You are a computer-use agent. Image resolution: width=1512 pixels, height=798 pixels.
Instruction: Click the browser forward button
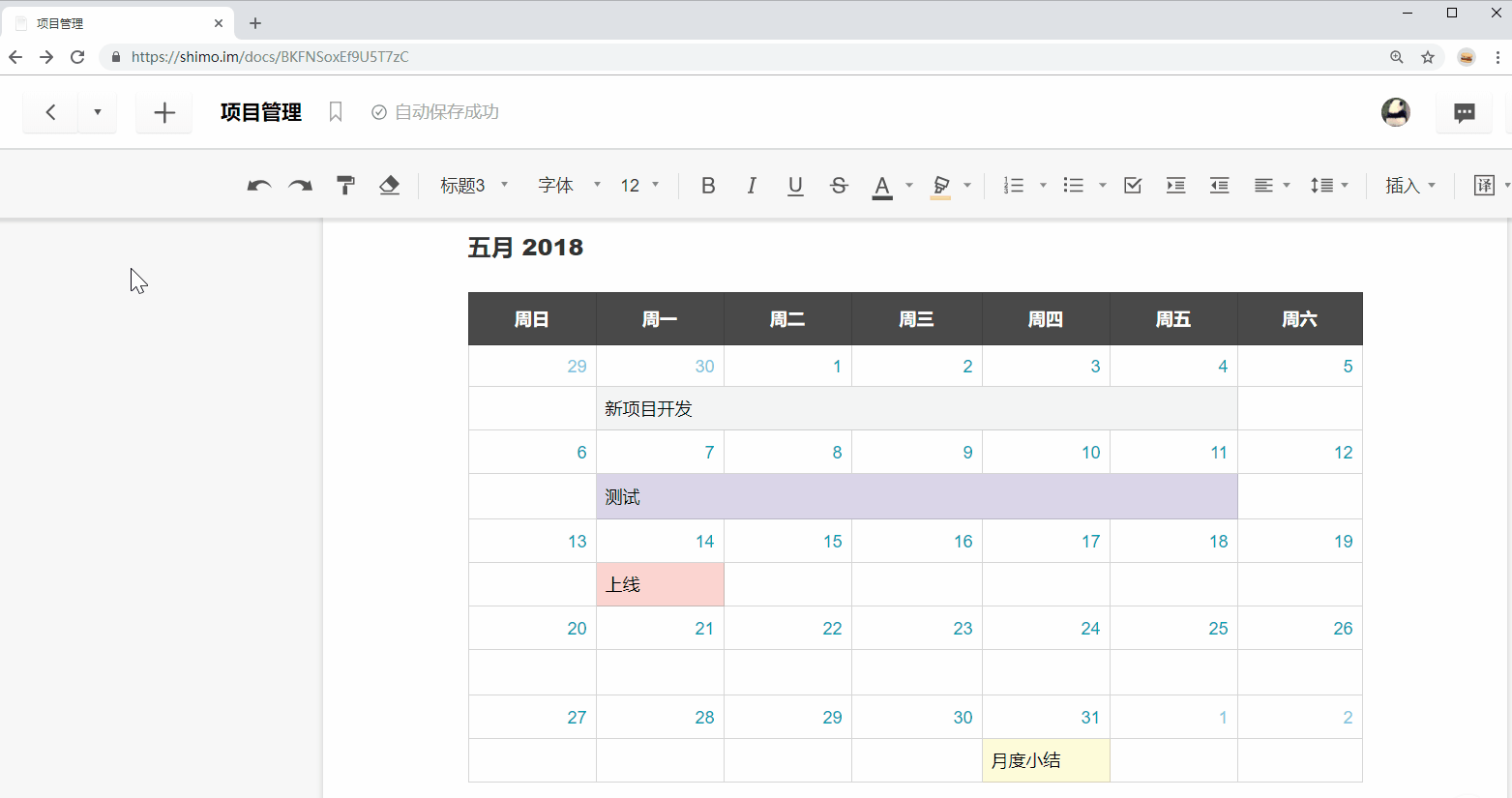coord(46,57)
